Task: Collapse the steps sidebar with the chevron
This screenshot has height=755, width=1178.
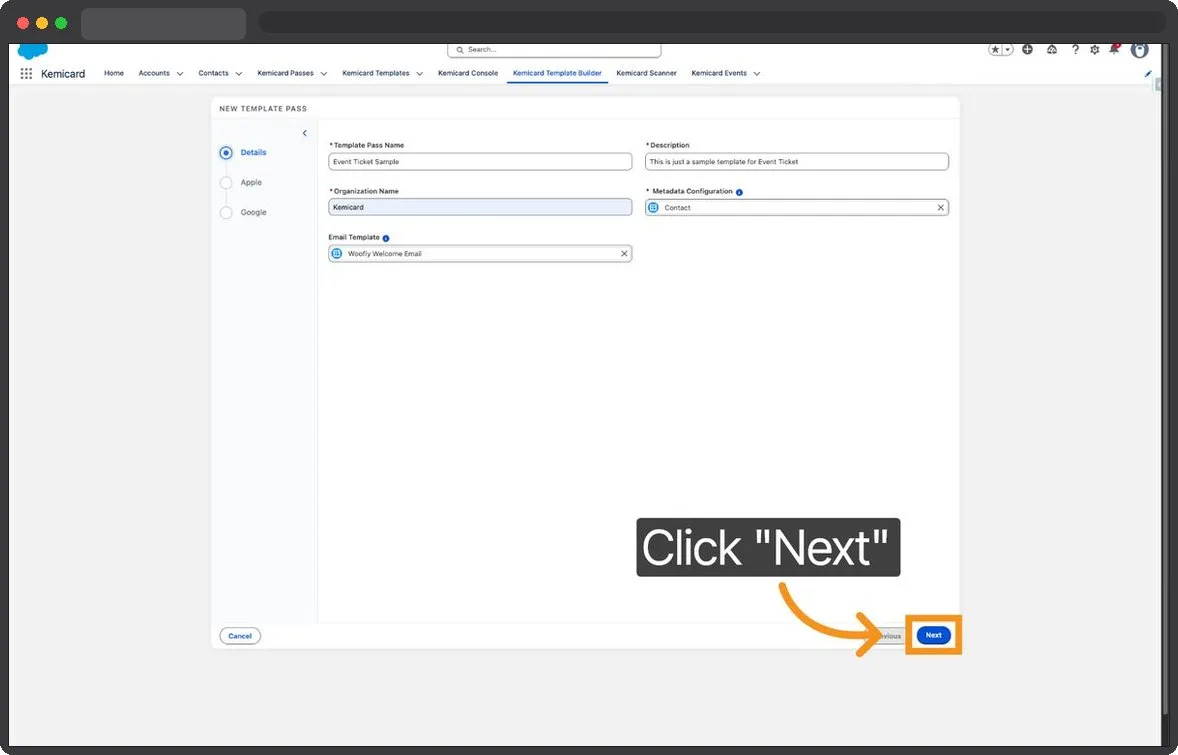Action: coord(304,133)
